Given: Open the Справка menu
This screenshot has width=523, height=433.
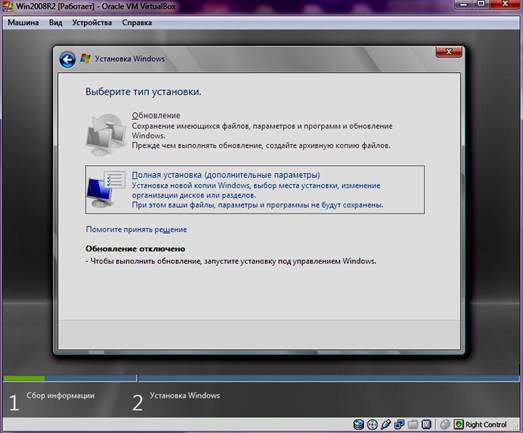Looking at the screenshot, I should (137, 23).
